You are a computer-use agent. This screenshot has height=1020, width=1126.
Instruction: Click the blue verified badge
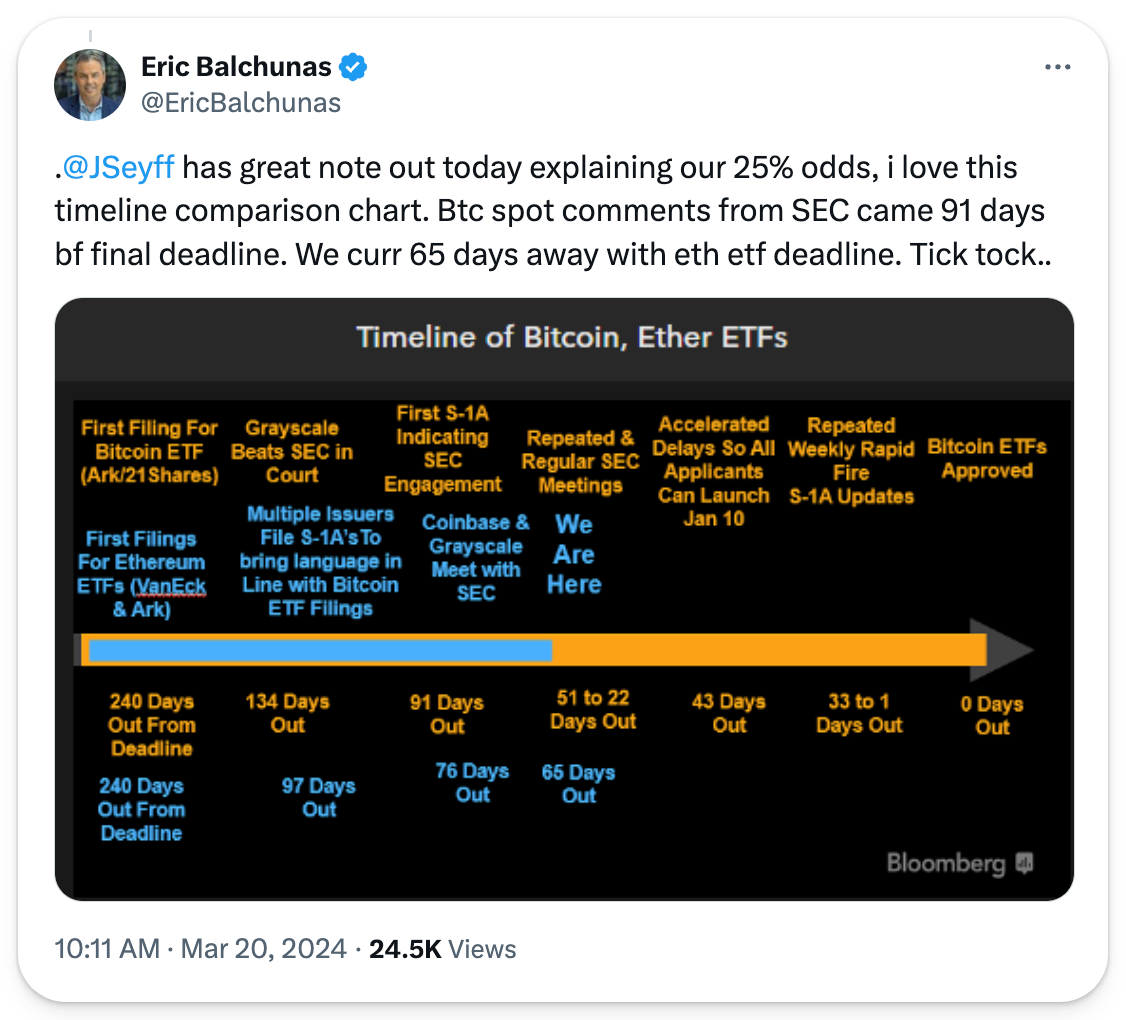[x=353, y=68]
